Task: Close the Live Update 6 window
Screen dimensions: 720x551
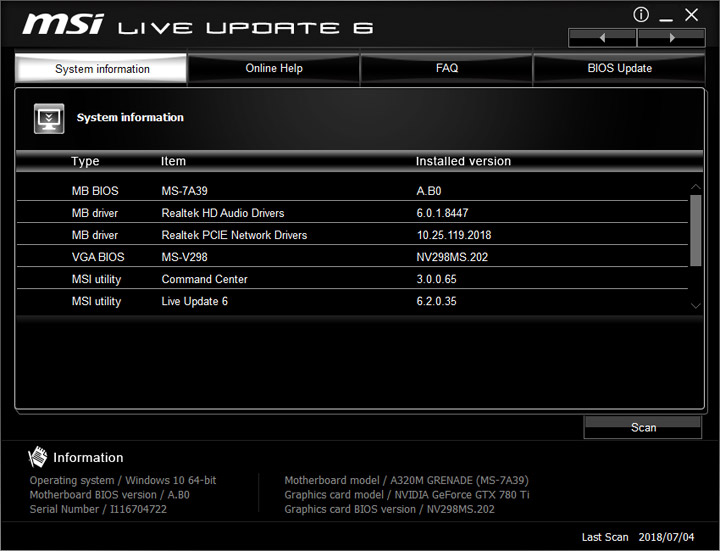Action: pos(691,15)
